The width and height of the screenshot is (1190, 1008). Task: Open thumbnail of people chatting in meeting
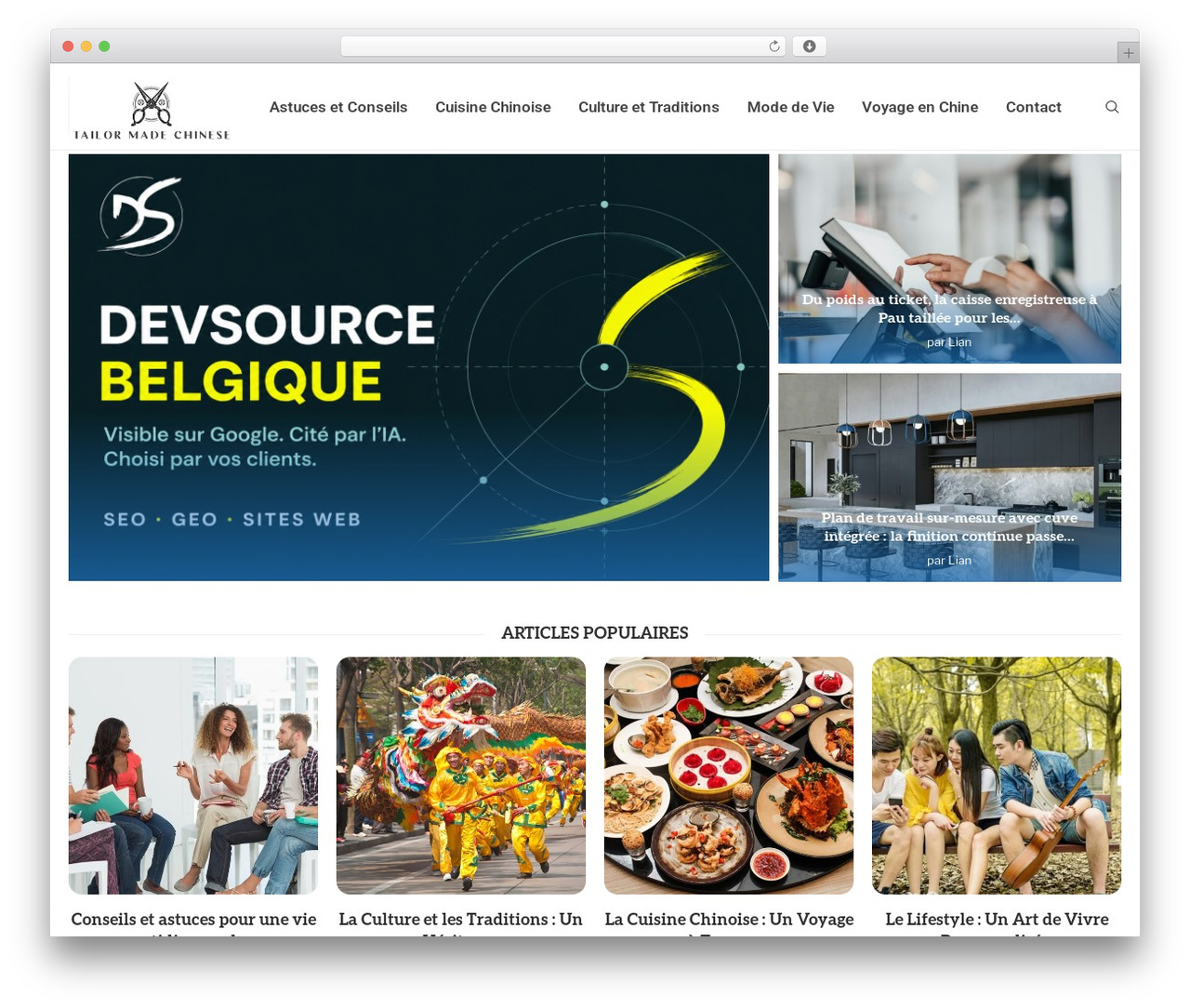coord(193,776)
